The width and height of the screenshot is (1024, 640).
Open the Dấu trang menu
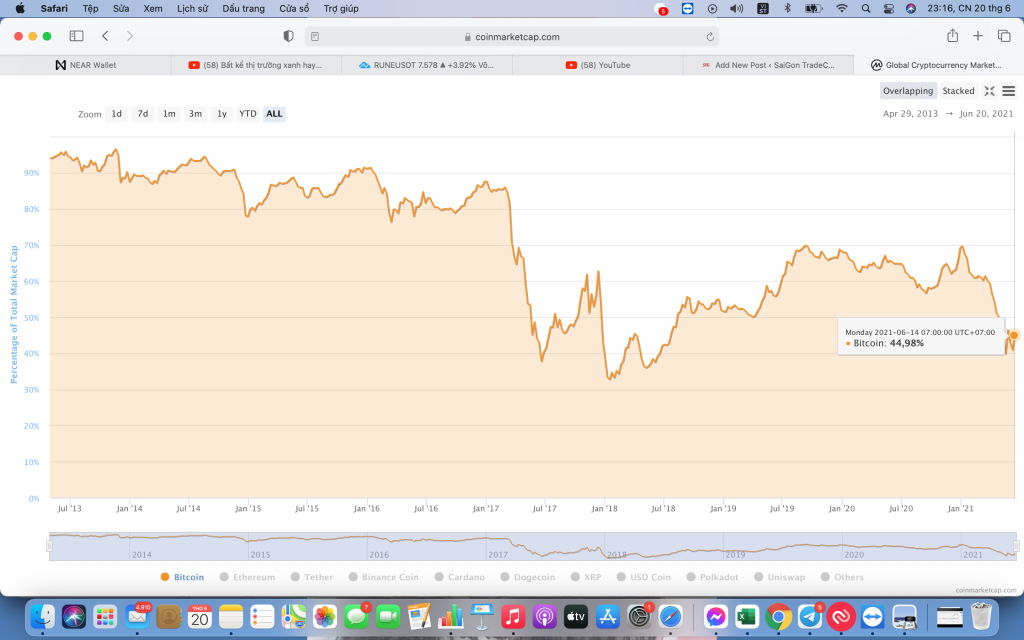point(243,8)
